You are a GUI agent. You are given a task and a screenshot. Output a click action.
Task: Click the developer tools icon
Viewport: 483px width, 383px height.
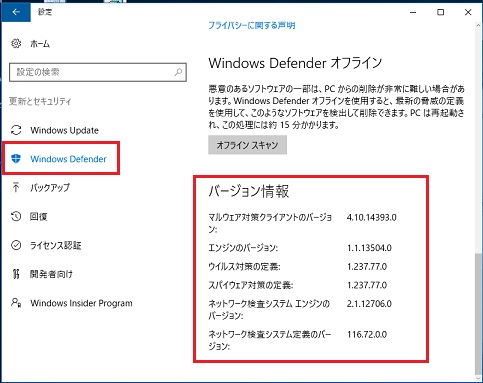click(16, 274)
